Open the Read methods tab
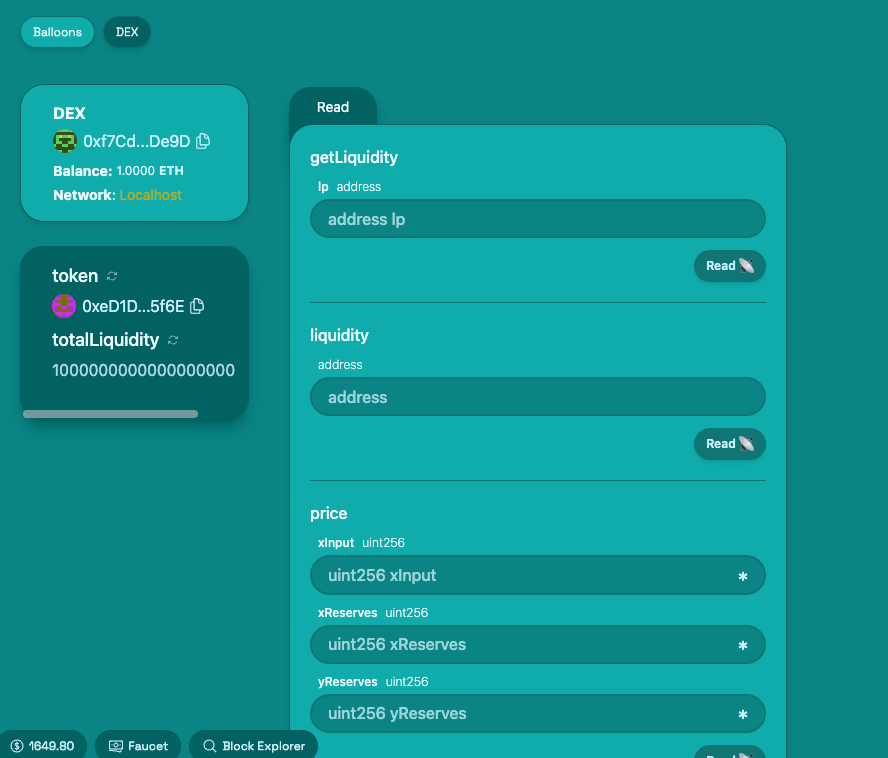 (333, 107)
